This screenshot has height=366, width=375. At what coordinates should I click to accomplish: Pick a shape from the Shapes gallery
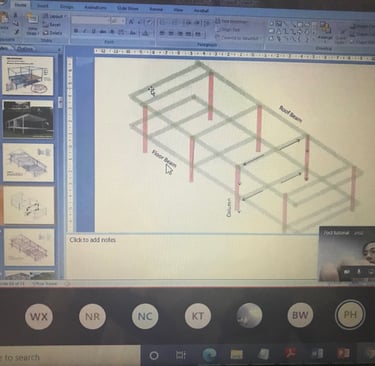(x=292, y=32)
